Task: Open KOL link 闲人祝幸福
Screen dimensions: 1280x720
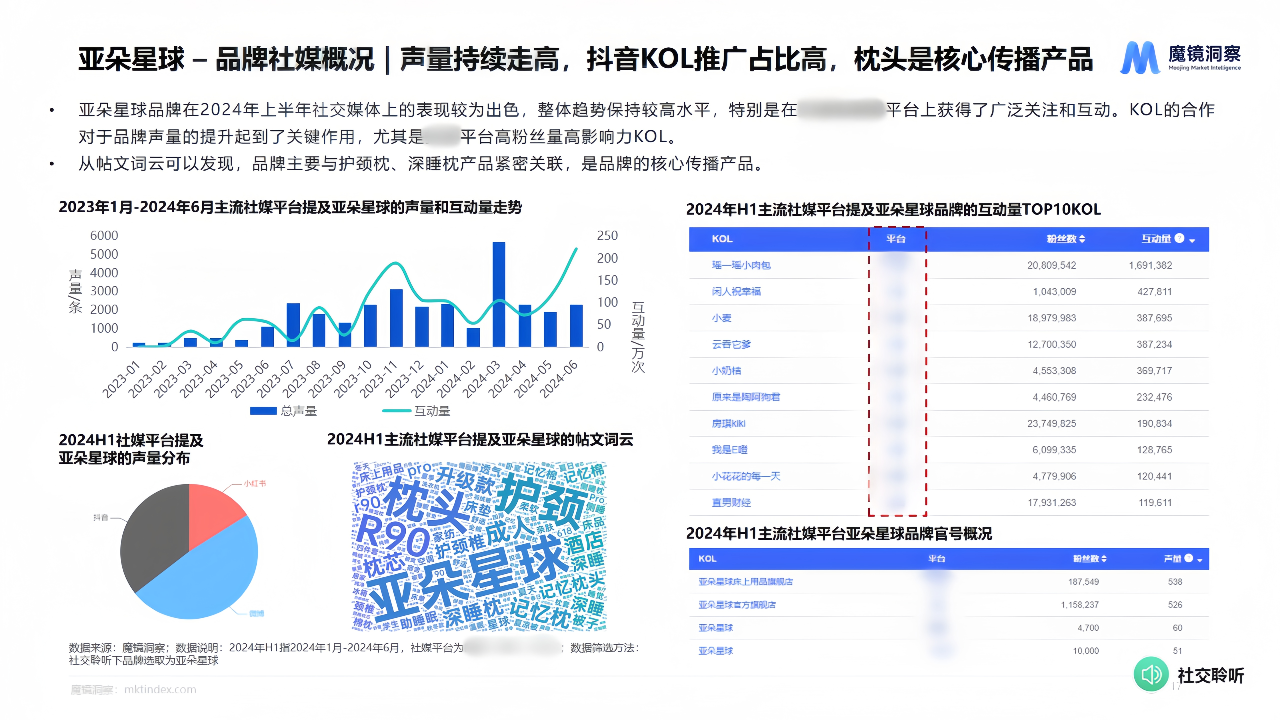Action: pos(736,291)
